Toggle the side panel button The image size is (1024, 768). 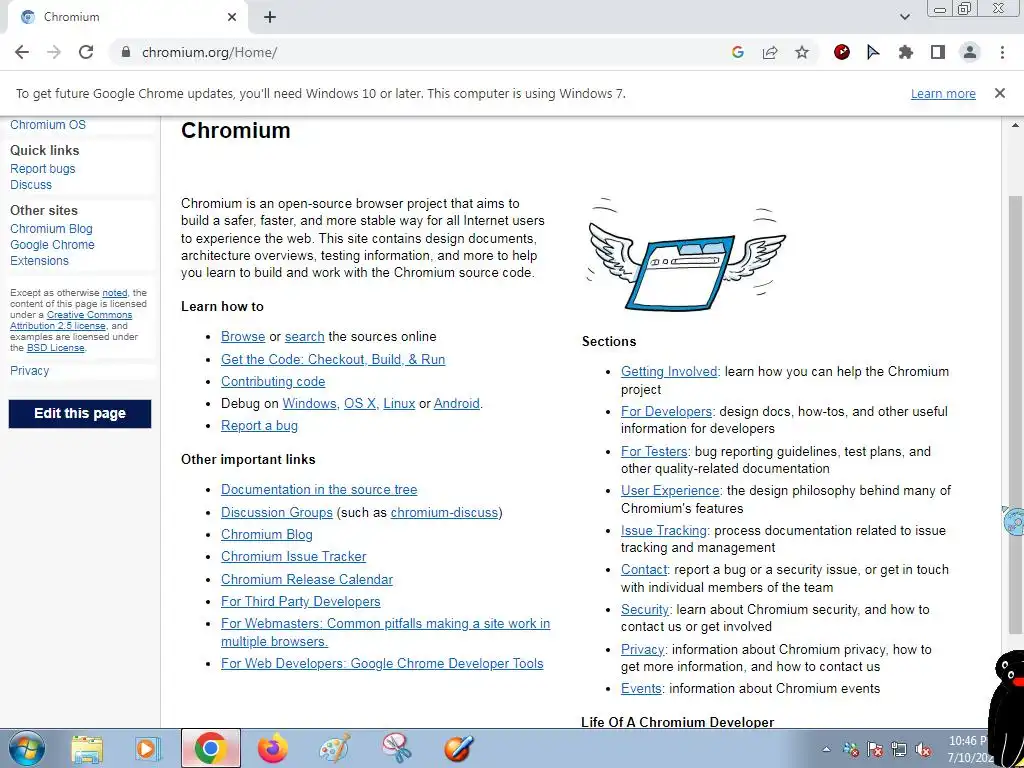938,52
